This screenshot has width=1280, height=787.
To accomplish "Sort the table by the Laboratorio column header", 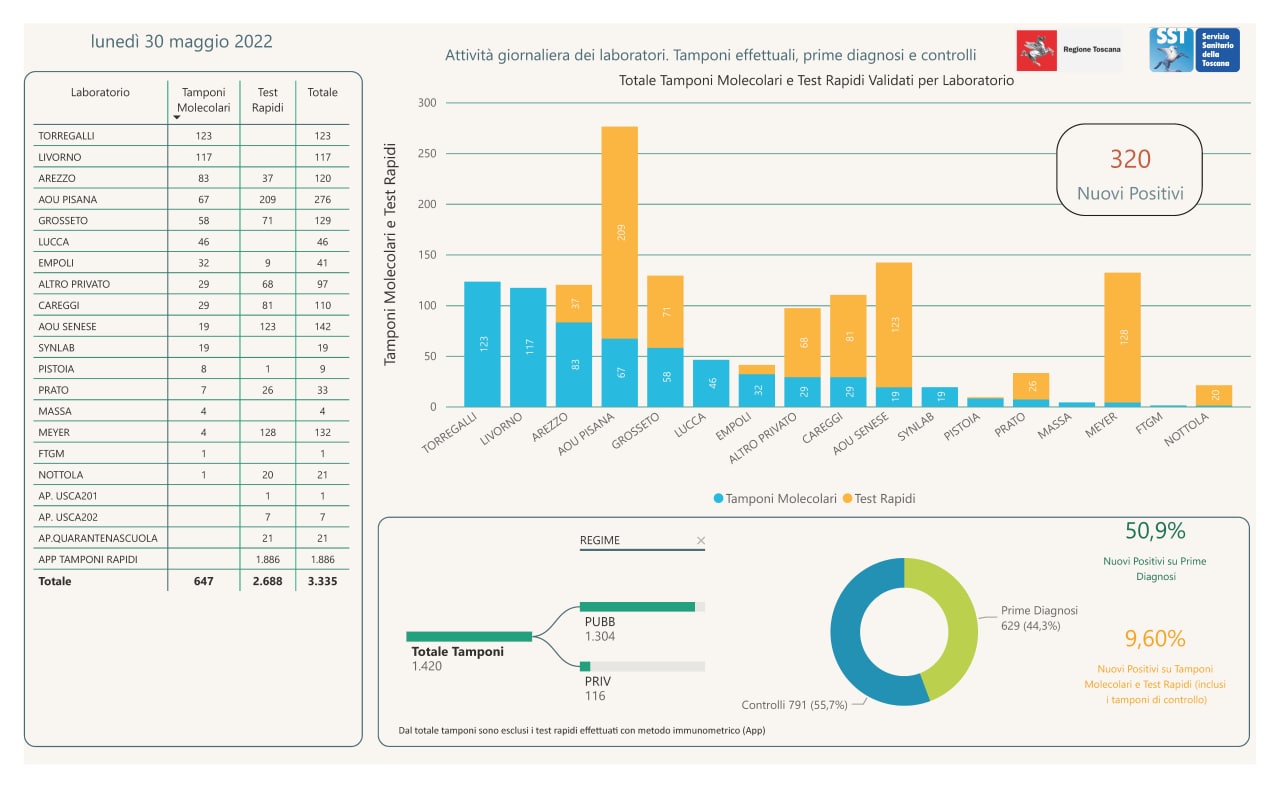I will click(100, 92).
